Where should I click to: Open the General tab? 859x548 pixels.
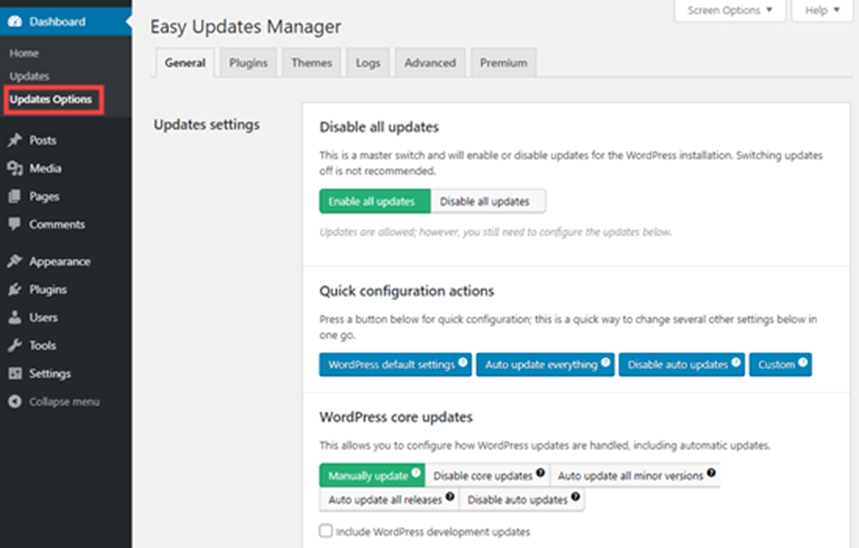pyautogui.click(x=185, y=62)
